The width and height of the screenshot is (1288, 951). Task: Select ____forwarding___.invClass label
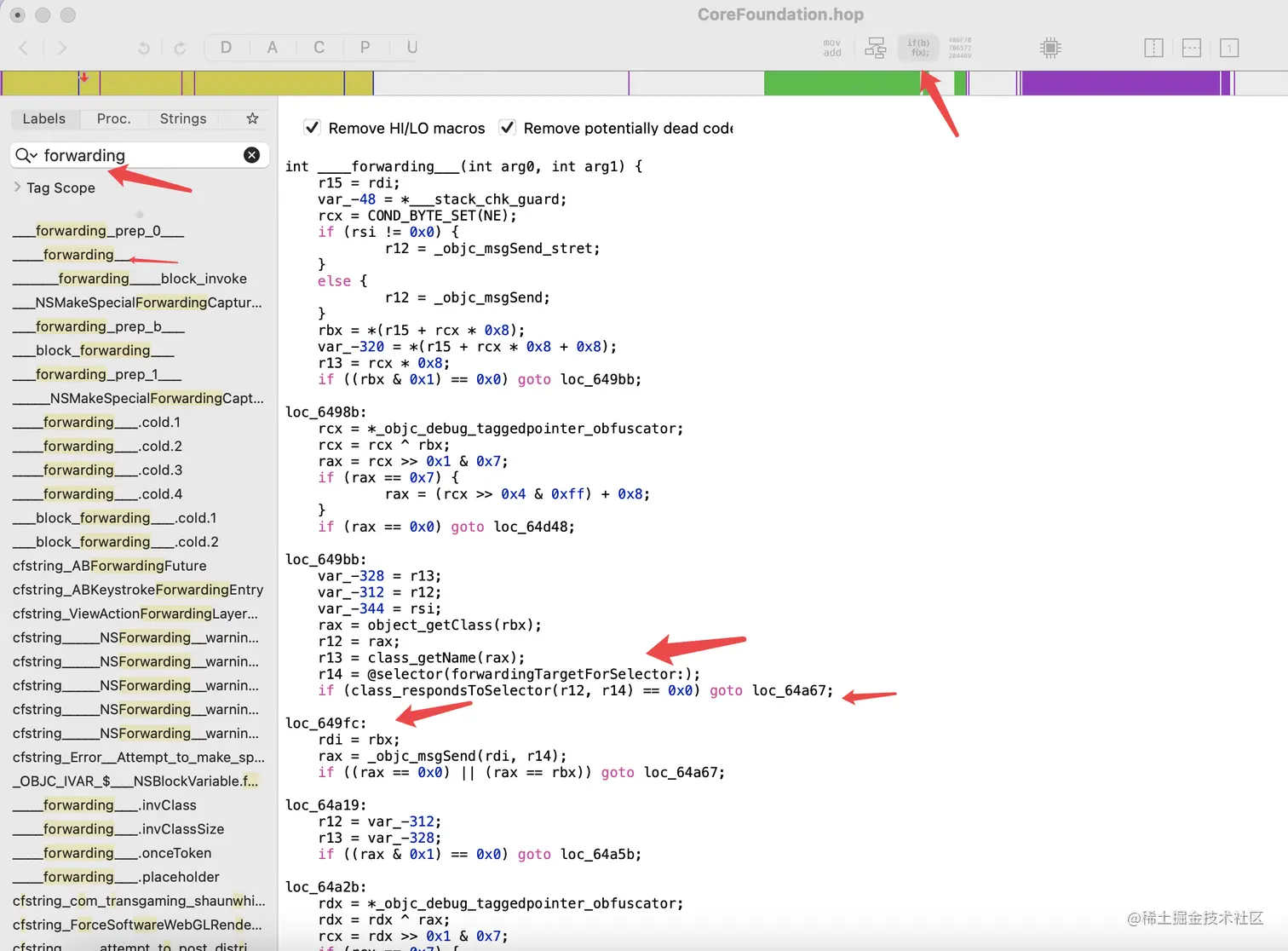pyautogui.click(x=105, y=804)
